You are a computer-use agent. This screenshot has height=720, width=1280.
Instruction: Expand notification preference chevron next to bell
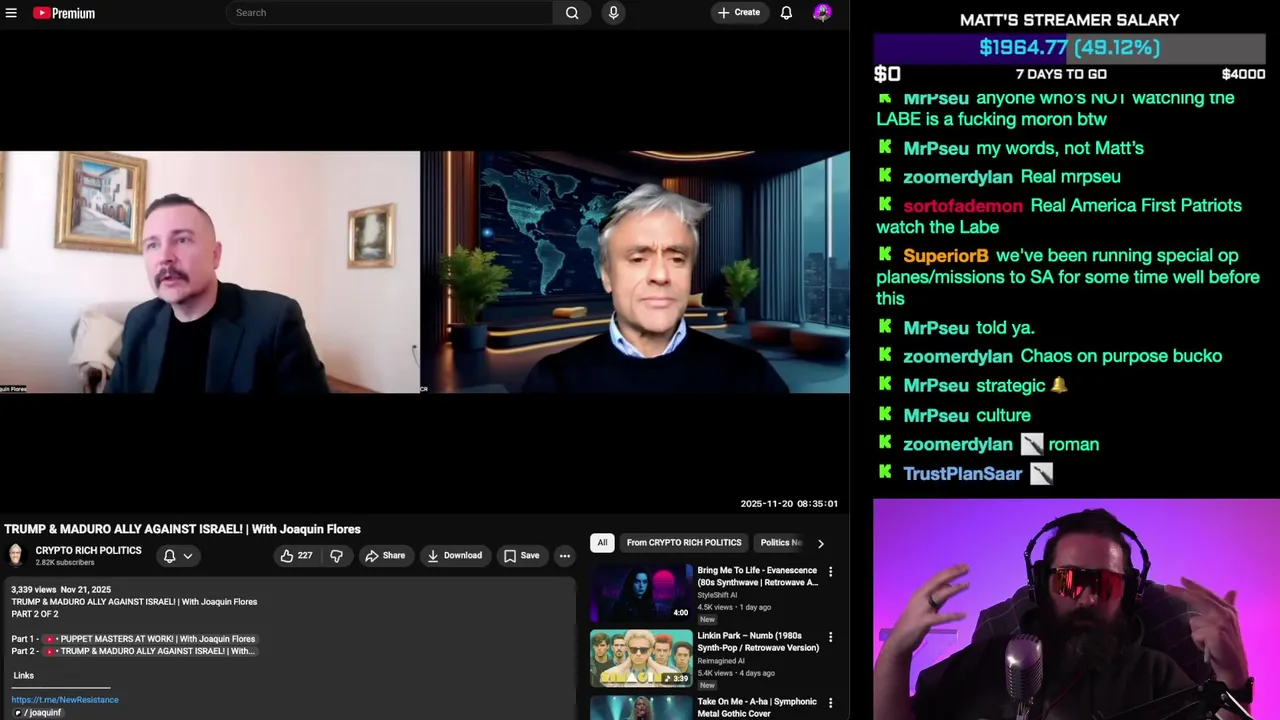point(187,556)
